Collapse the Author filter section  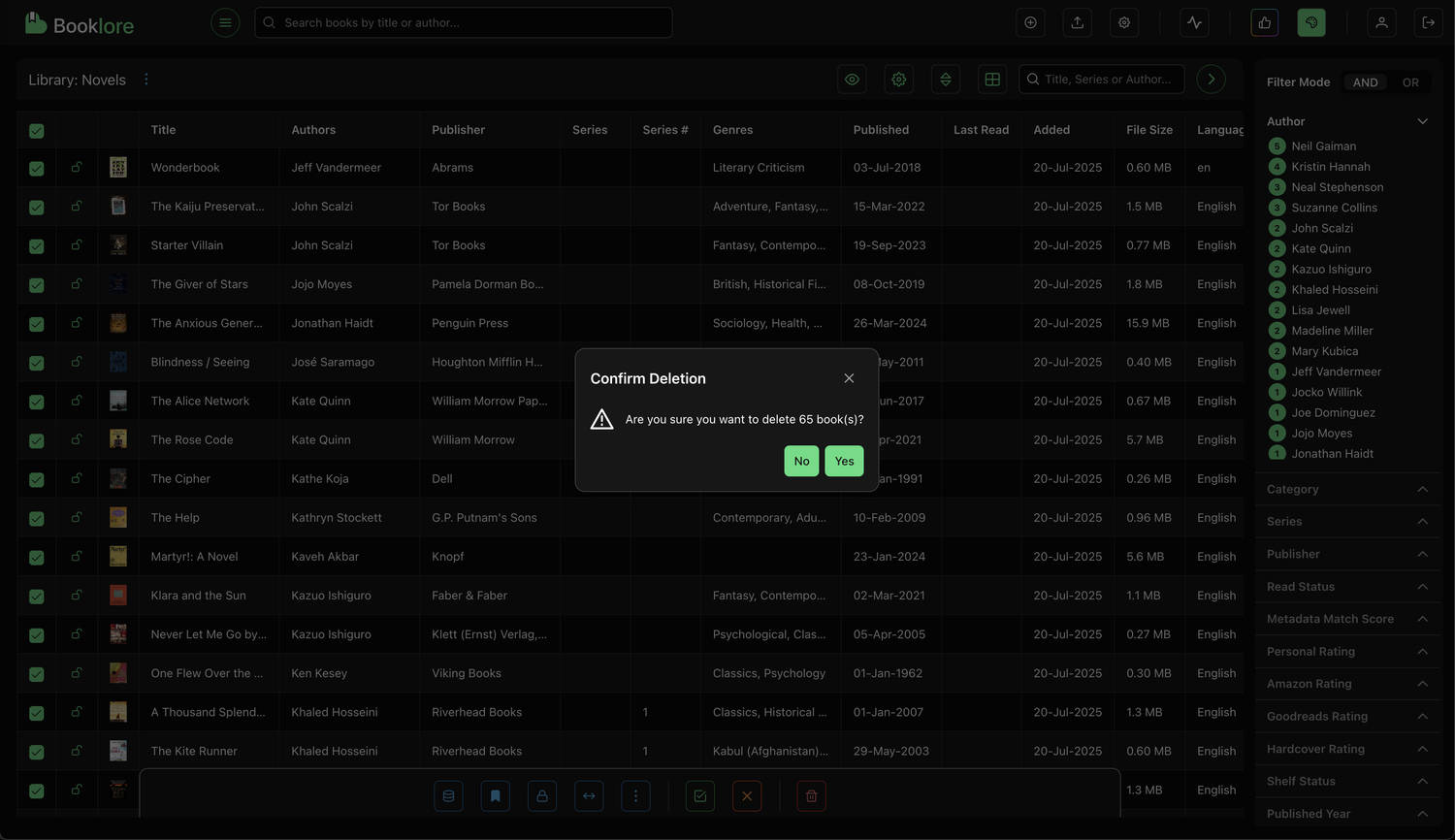pyautogui.click(x=1422, y=121)
